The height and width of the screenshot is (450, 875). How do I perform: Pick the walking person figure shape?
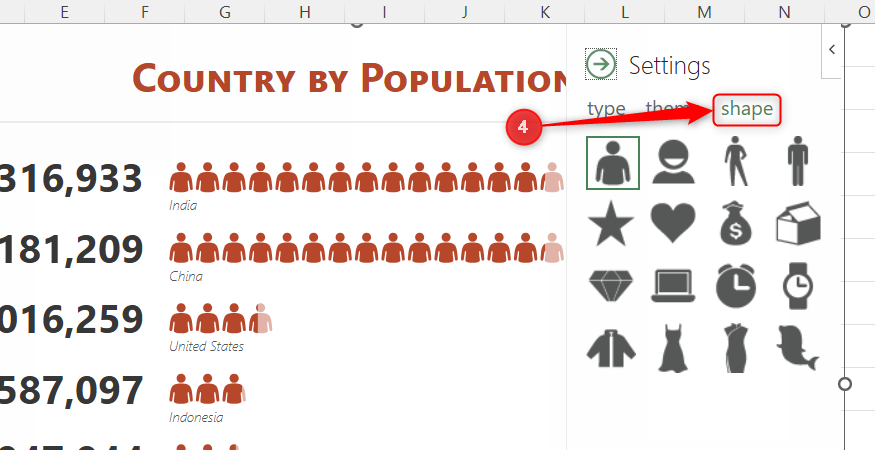(x=737, y=161)
